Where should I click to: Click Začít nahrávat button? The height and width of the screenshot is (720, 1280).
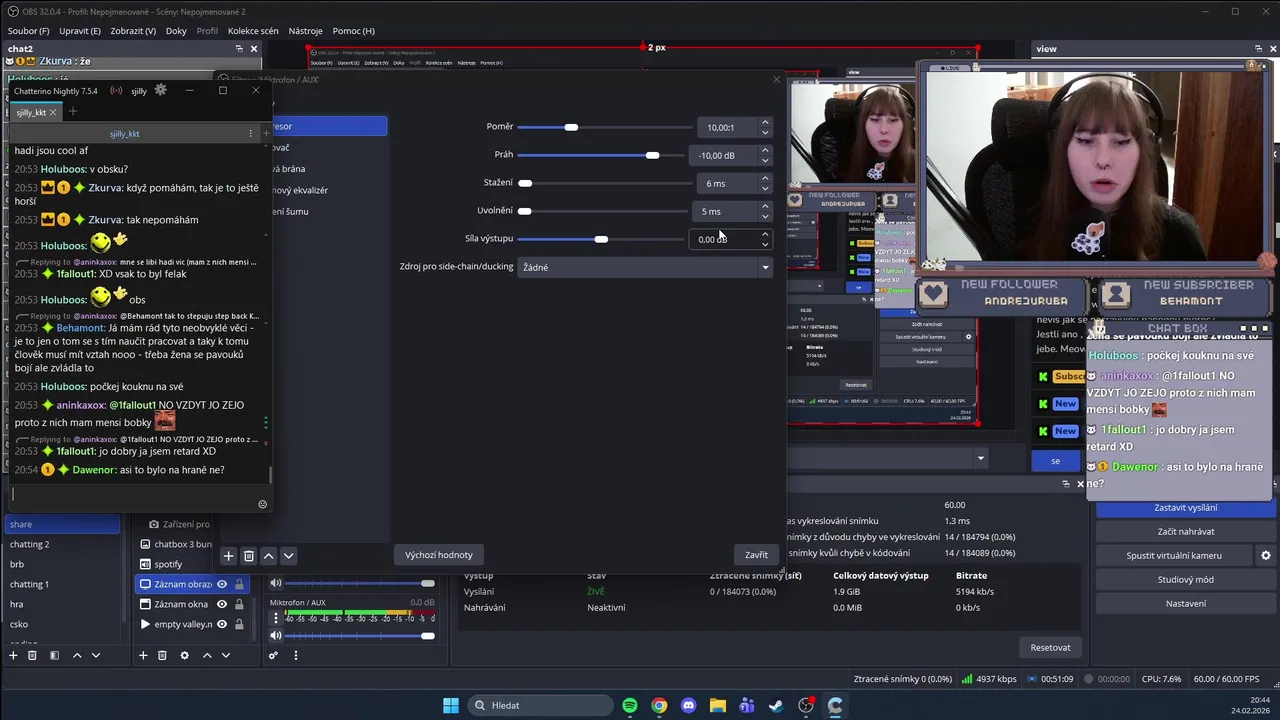point(1185,531)
